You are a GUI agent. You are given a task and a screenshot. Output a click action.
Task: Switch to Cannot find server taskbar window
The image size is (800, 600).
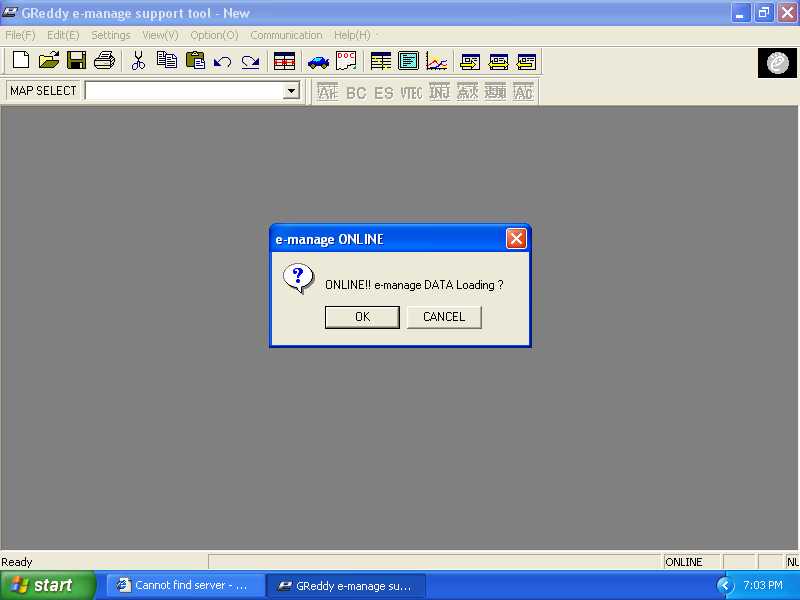pyautogui.click(x=186, y=585)
